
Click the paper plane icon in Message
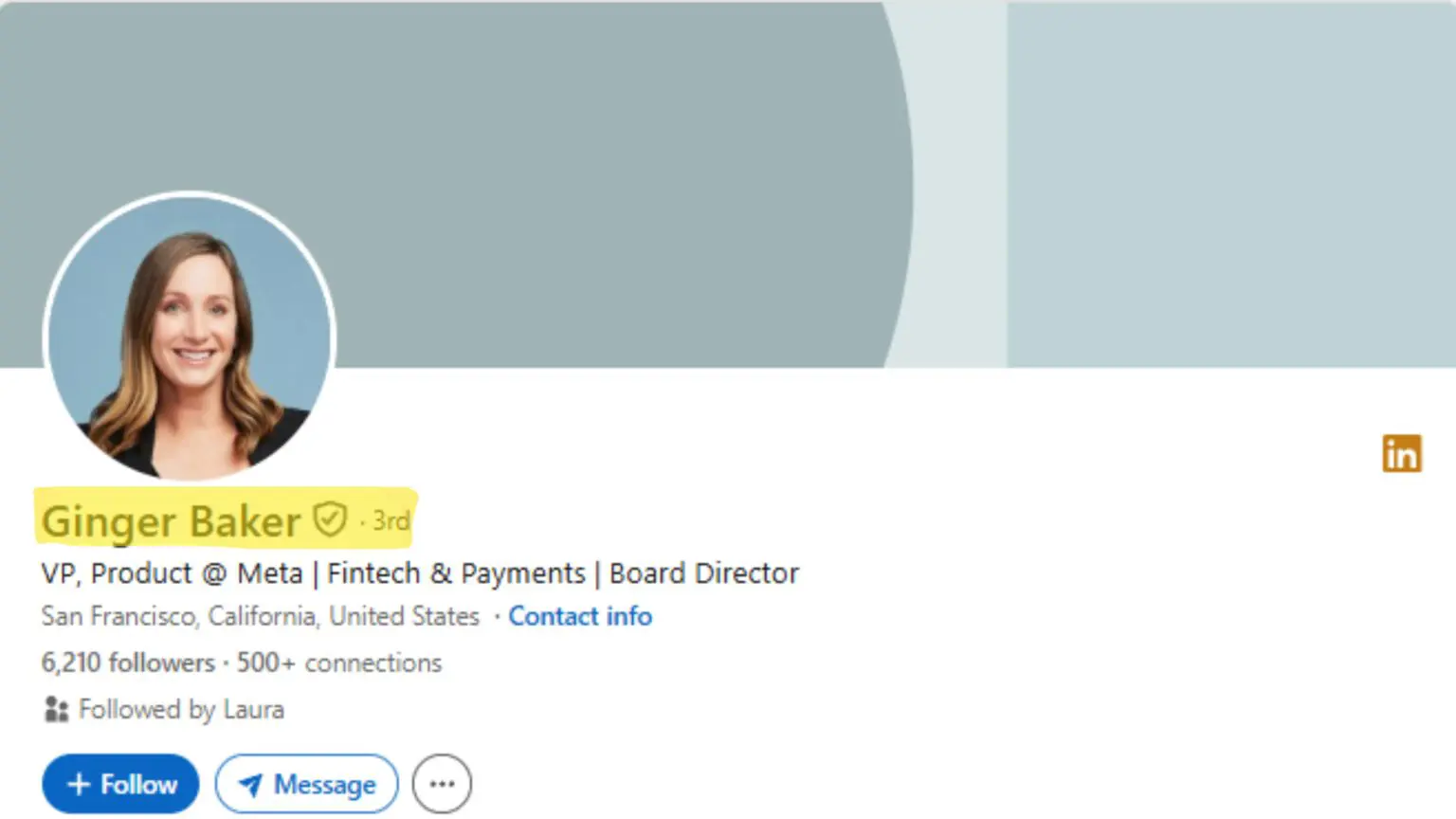tap(250, 785)
